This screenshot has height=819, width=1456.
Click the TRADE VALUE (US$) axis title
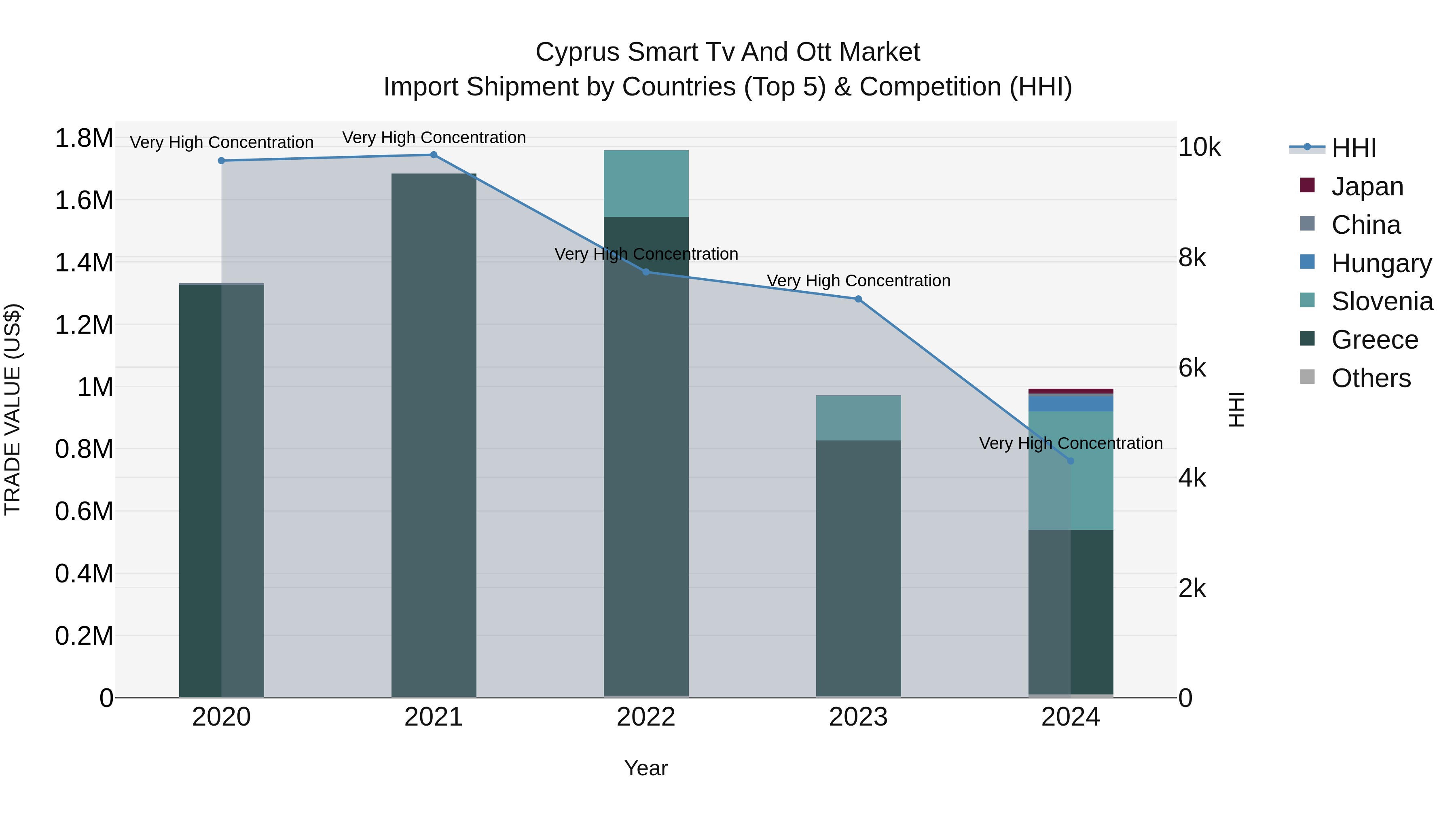(13, 409)
